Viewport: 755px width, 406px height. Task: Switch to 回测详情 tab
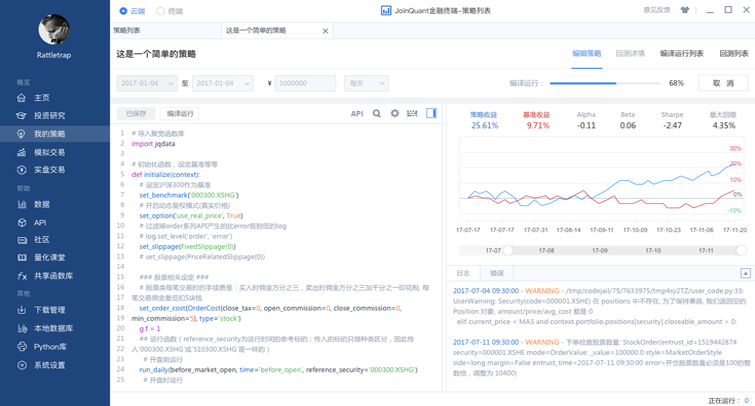coord(630,53)
